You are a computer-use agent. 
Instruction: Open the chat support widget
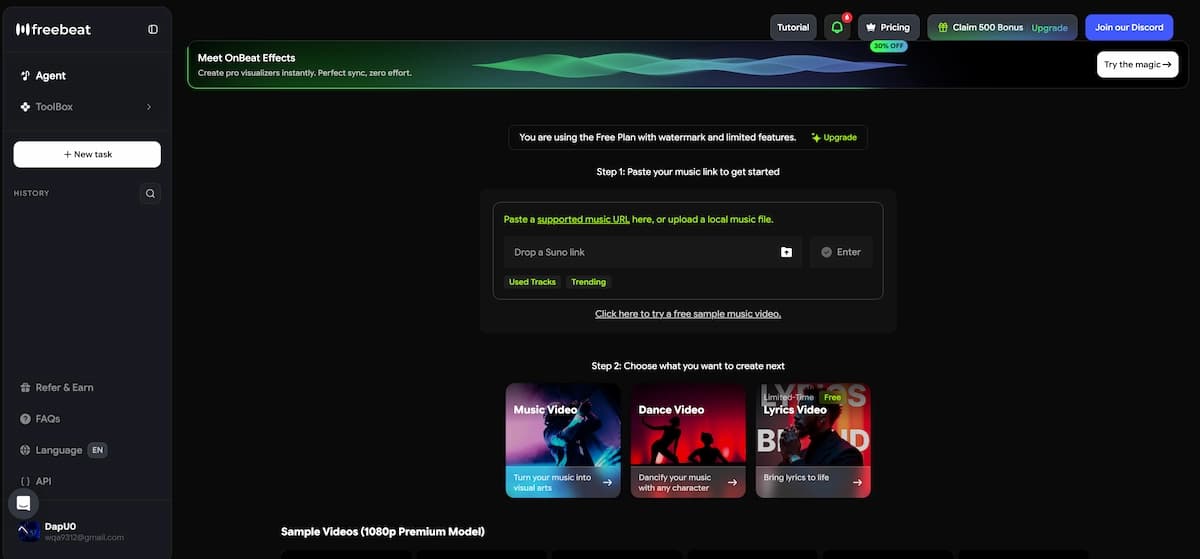(x=25, y=503)
